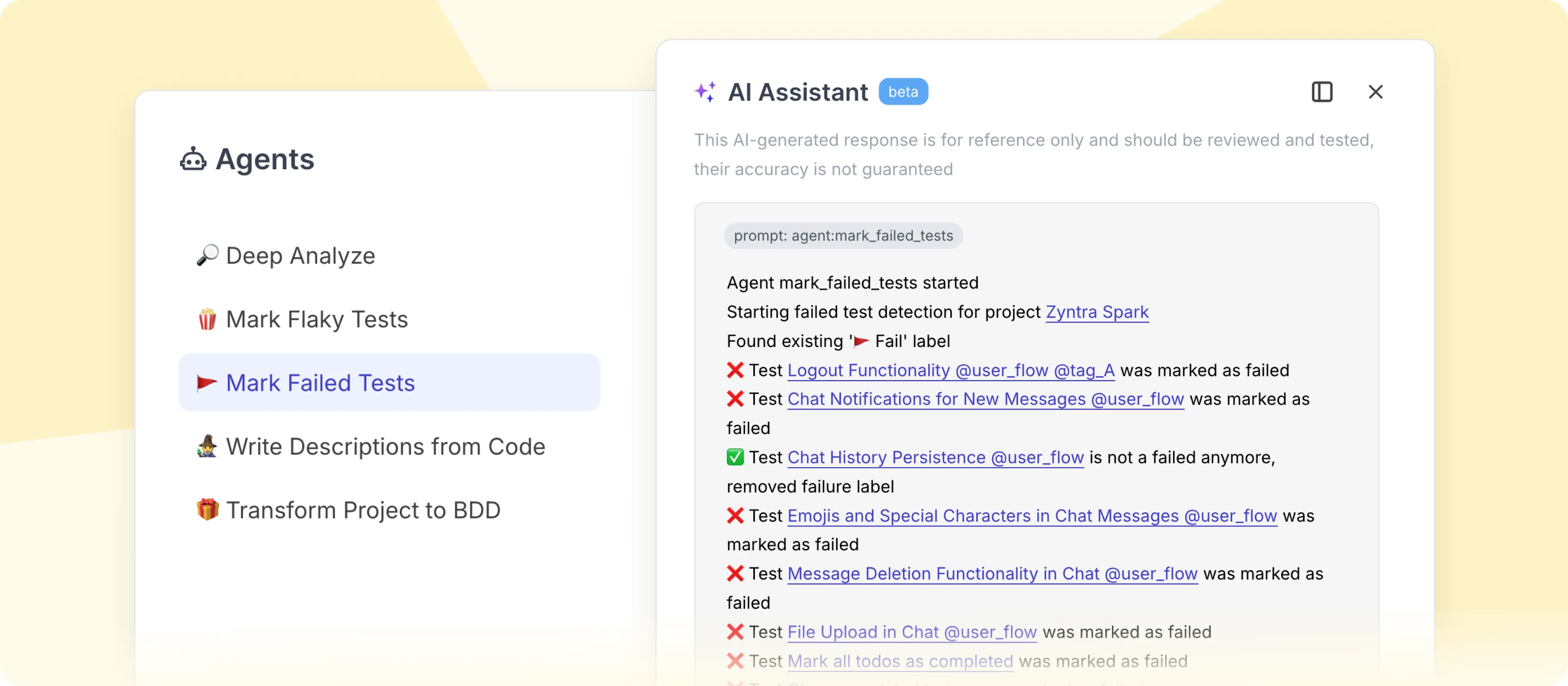Viewport: 1568px width, 686px height.
Task: Open Chat Notifications for New Messages link
Action: (985, 399)
